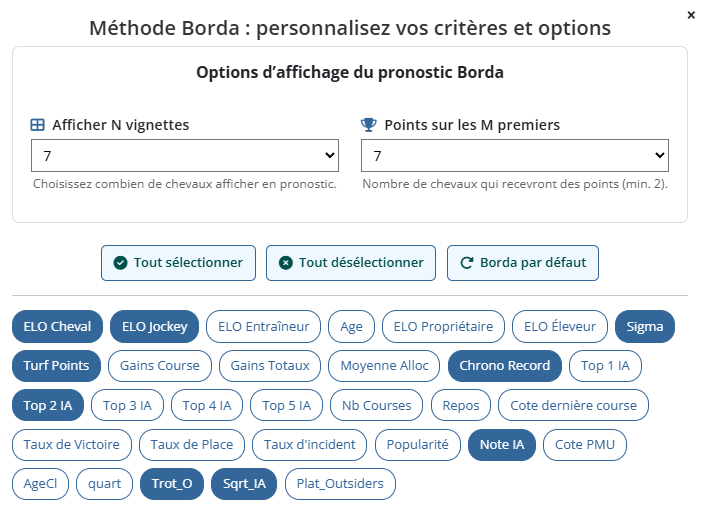Click the trophy icon beside Points label

(x=368, y=125)
